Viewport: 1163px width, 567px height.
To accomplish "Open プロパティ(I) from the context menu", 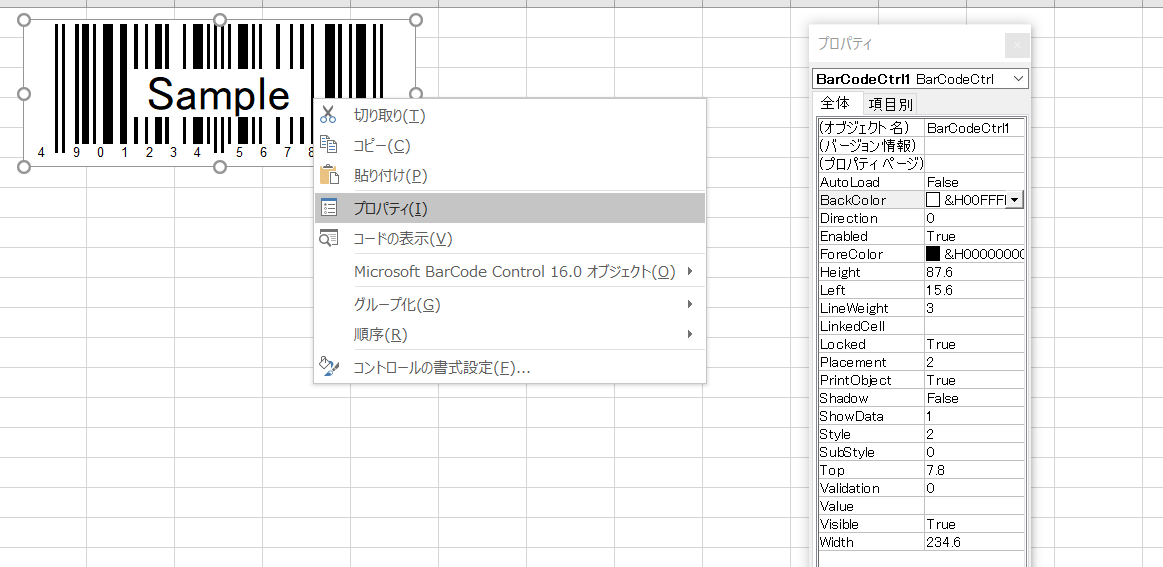I will pyautogui.click(x=510, y=208).
